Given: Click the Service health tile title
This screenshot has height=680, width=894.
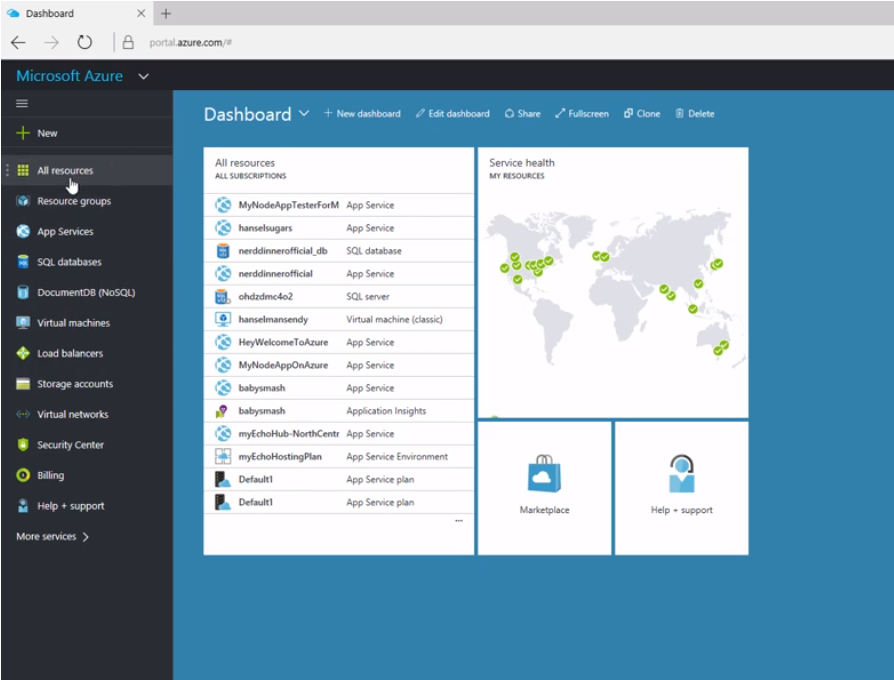Looking at the screenshot, I should tap(522, 162).
